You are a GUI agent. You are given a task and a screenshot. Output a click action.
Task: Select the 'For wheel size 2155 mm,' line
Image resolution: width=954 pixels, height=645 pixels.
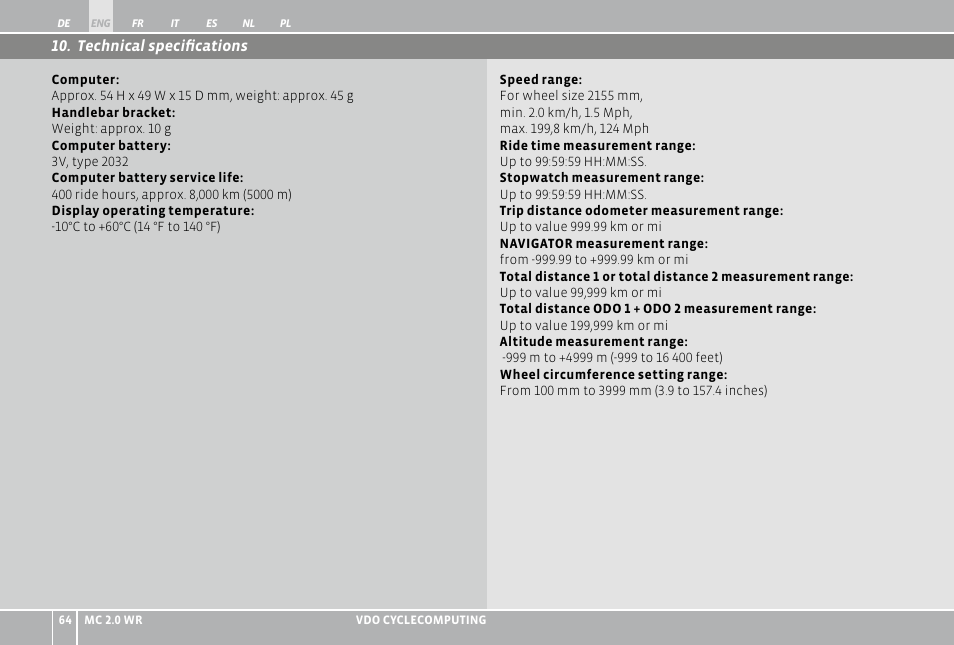(x=571, y=96)
